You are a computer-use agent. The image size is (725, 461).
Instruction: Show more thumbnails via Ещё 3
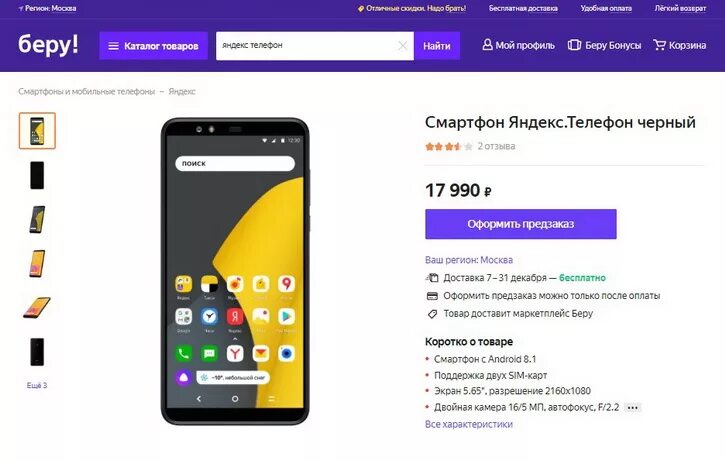(x=37, y=385)
